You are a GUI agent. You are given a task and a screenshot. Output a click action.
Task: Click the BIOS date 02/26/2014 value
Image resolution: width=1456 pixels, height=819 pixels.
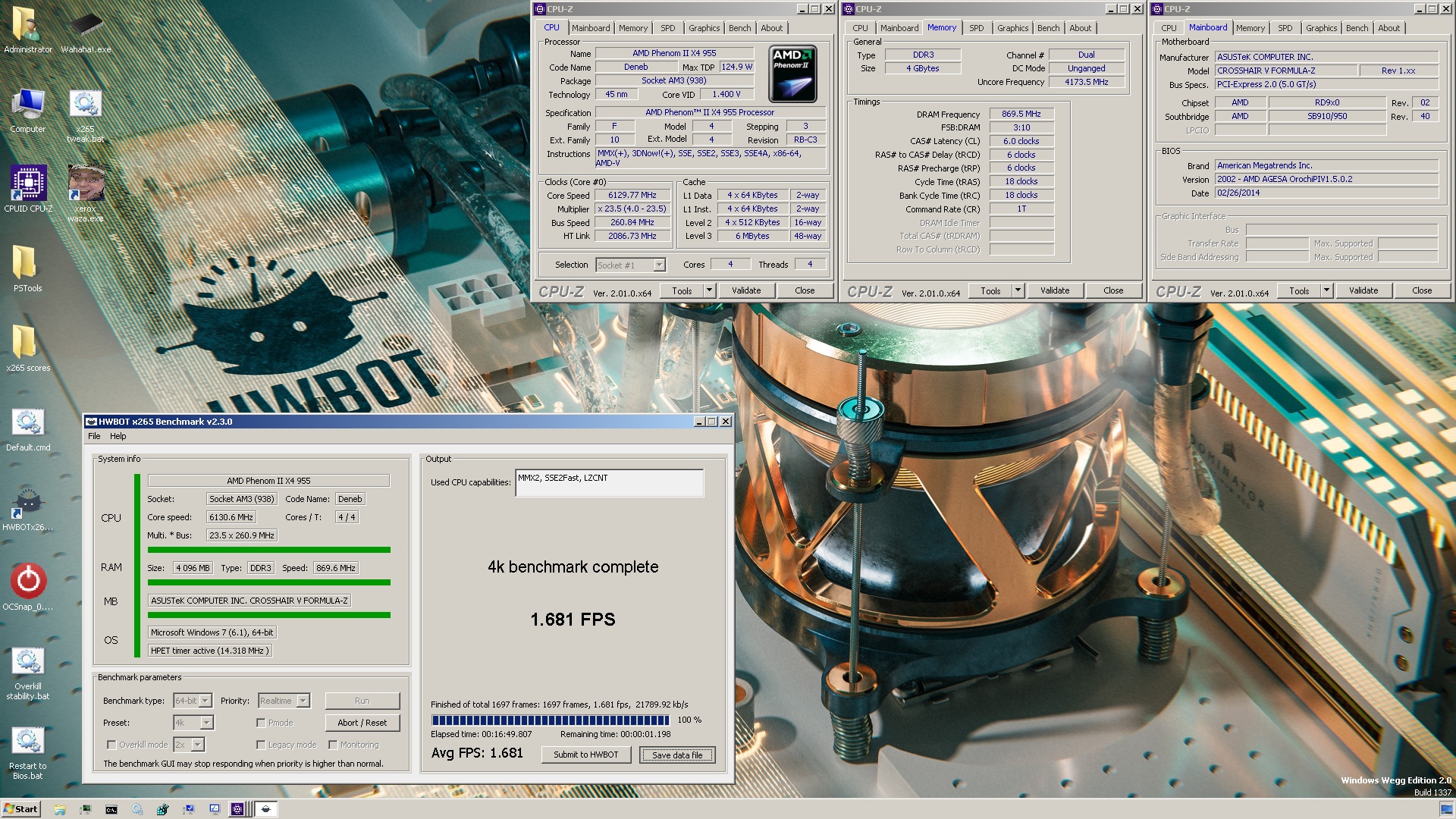coord(1326,193)
